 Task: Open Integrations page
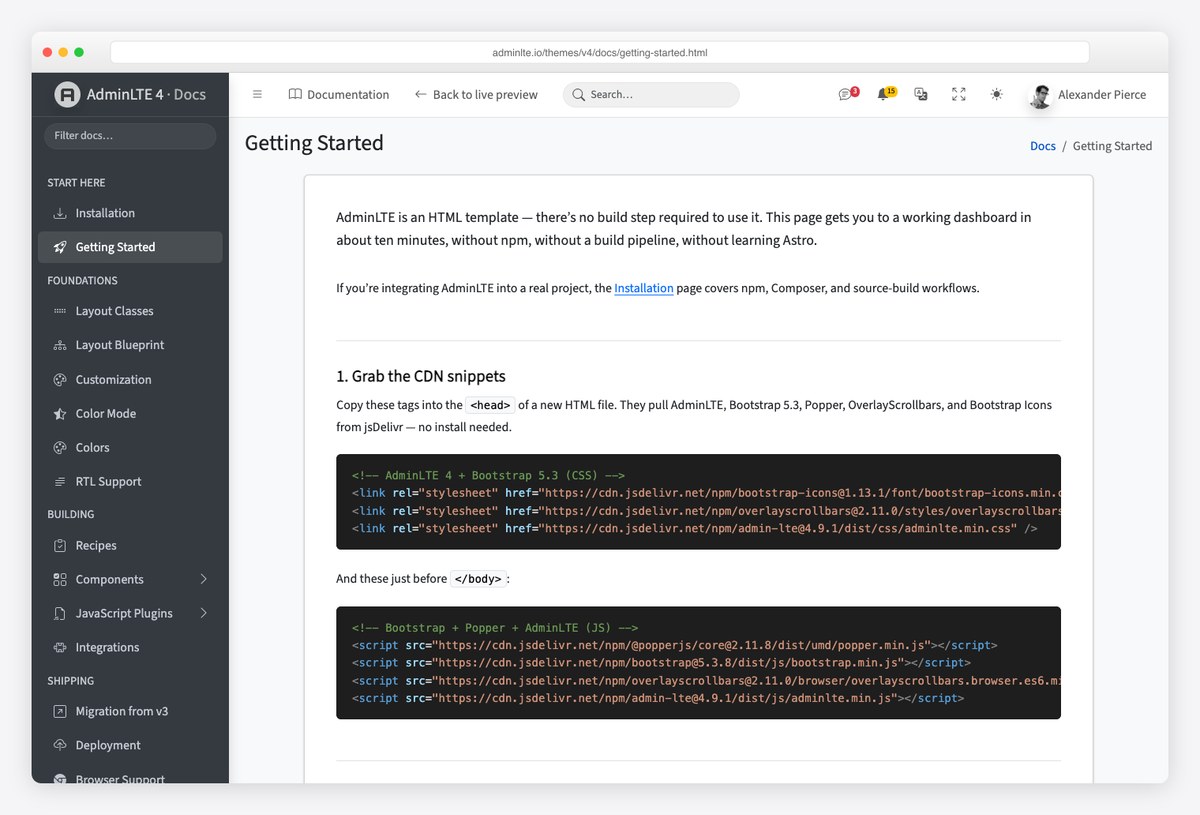click(130, 647)
